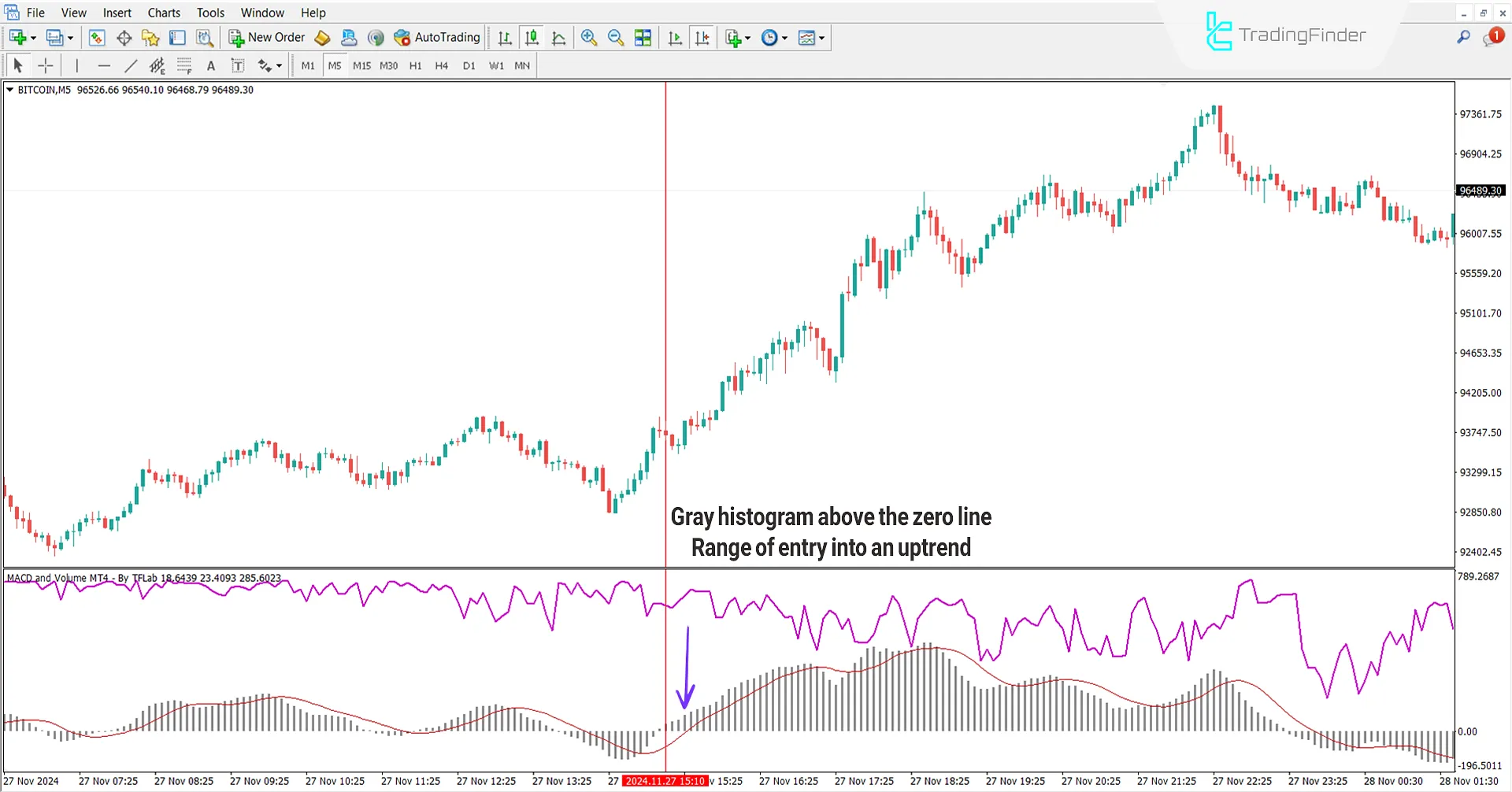Viewport: 1512px width, 792px height.
Task: Open the Data Window
Action: (x=124, y=37)
